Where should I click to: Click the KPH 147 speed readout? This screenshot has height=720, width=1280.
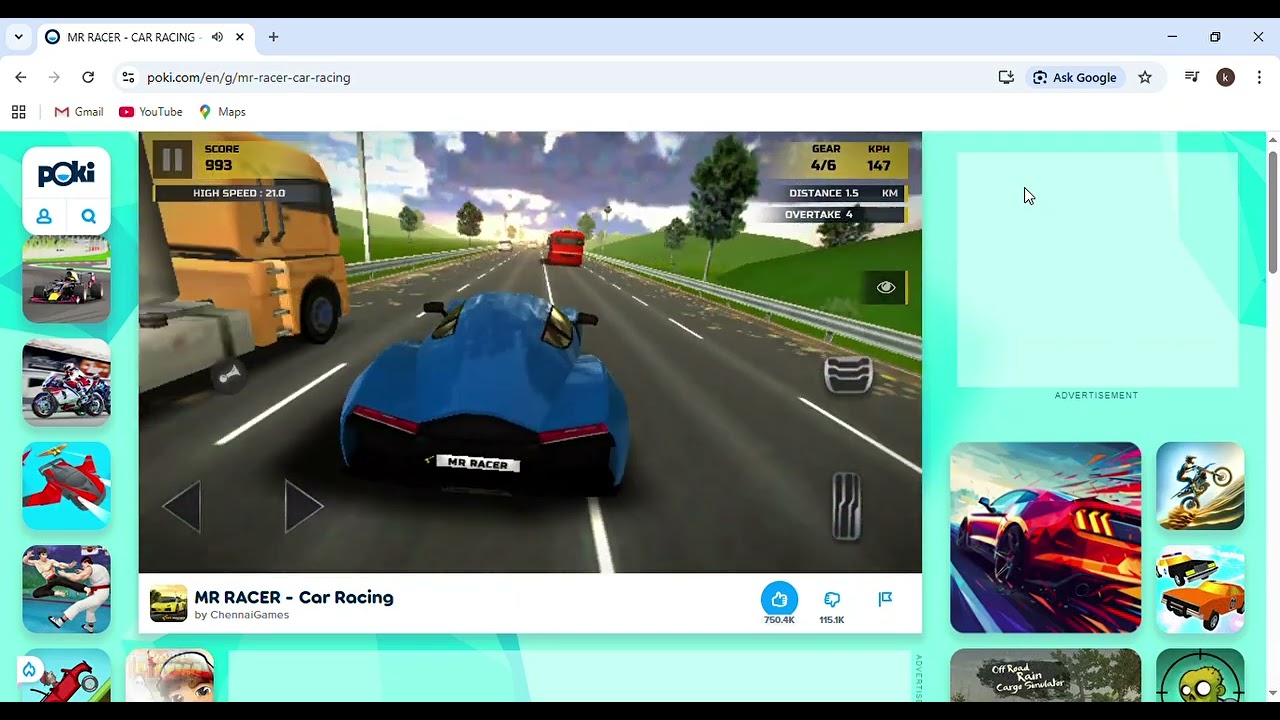pyautogui.click(x=879, y=158)
